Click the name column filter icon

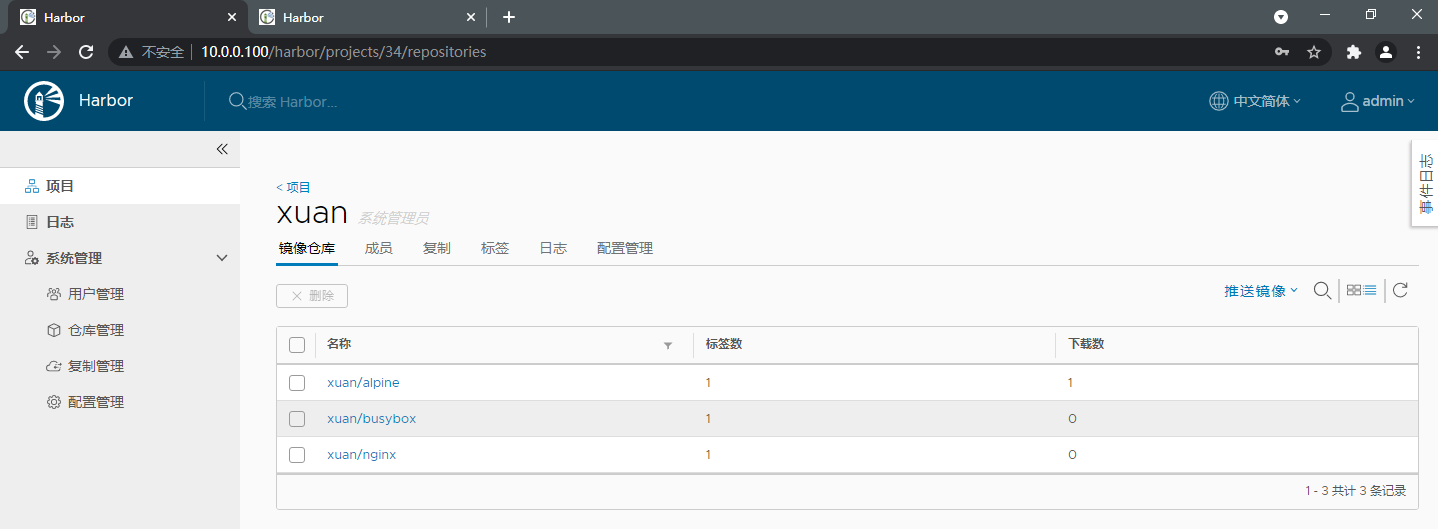668,345
